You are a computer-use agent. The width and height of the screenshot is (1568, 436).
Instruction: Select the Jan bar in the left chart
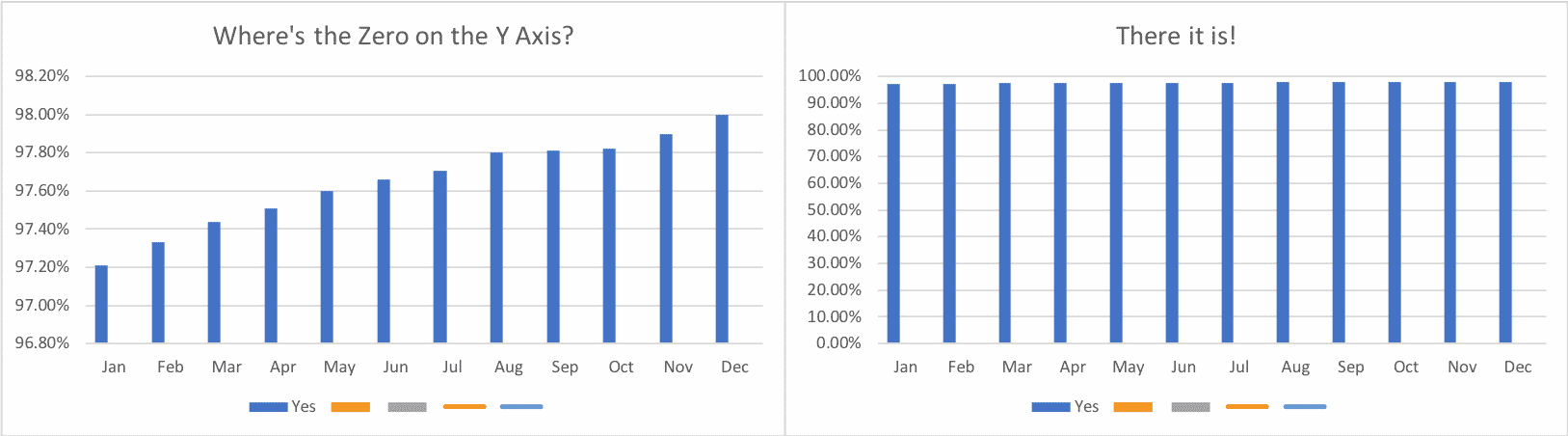click(x=101, y=305)
